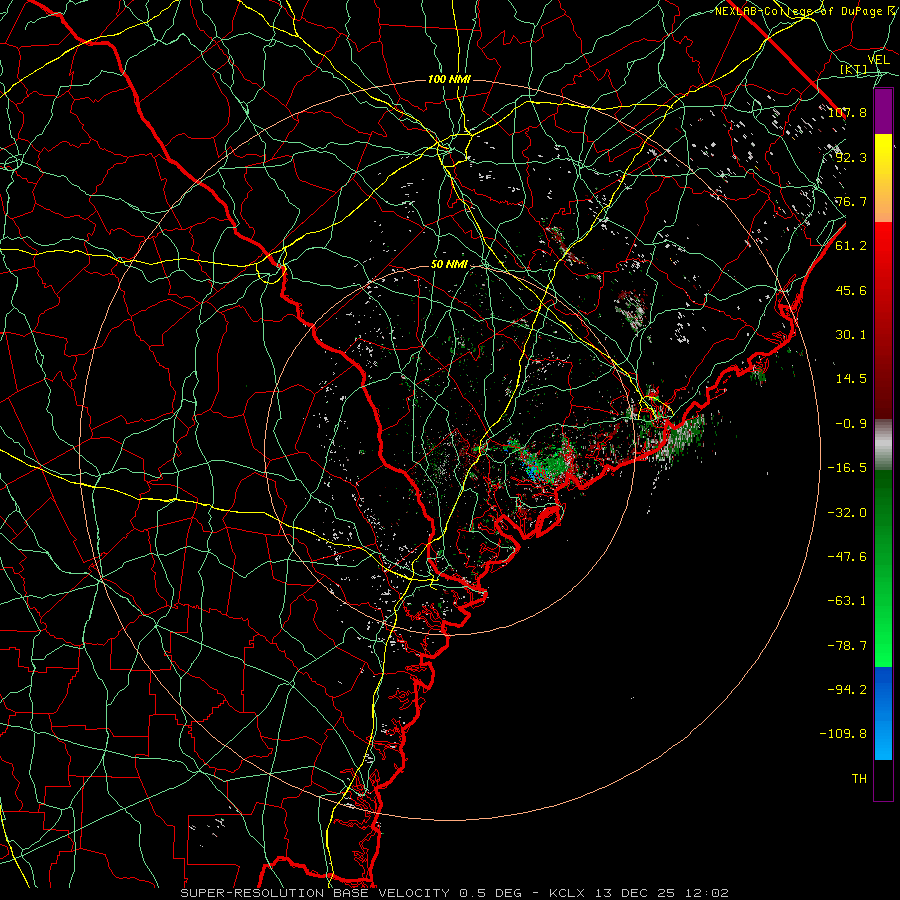Click the 100 NMI range ring label
900x900 pixels.
tap(449, 79)
